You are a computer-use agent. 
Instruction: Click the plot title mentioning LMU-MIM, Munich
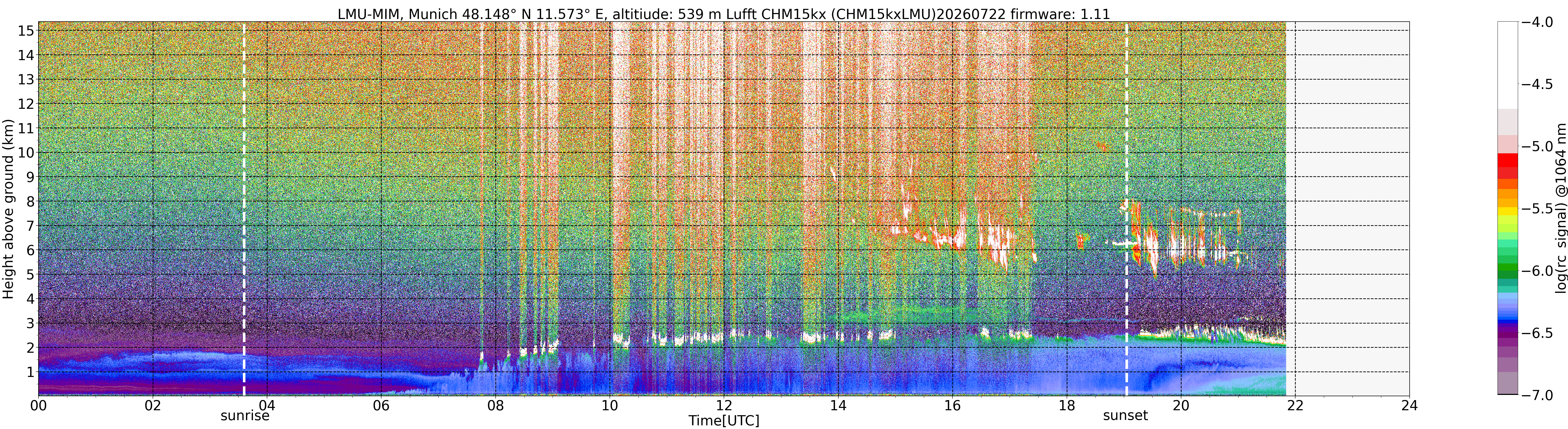click(724, 14)
